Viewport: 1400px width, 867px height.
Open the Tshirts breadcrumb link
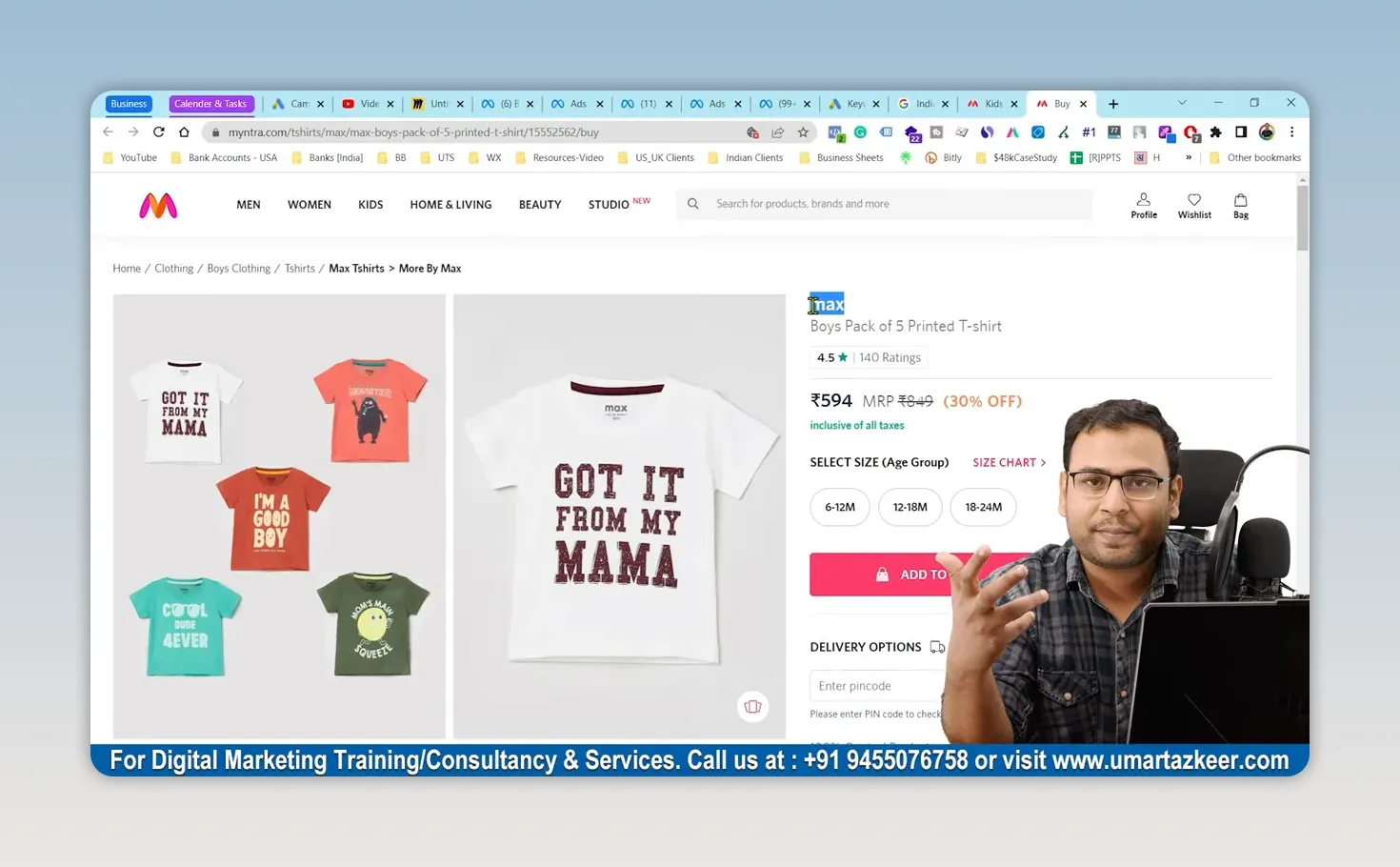pyautogui.click(x=300, y=269)
